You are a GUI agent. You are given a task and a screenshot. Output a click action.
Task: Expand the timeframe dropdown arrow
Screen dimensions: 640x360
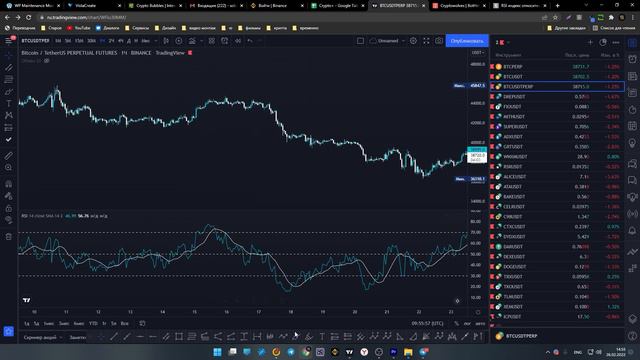pos(156,41)
